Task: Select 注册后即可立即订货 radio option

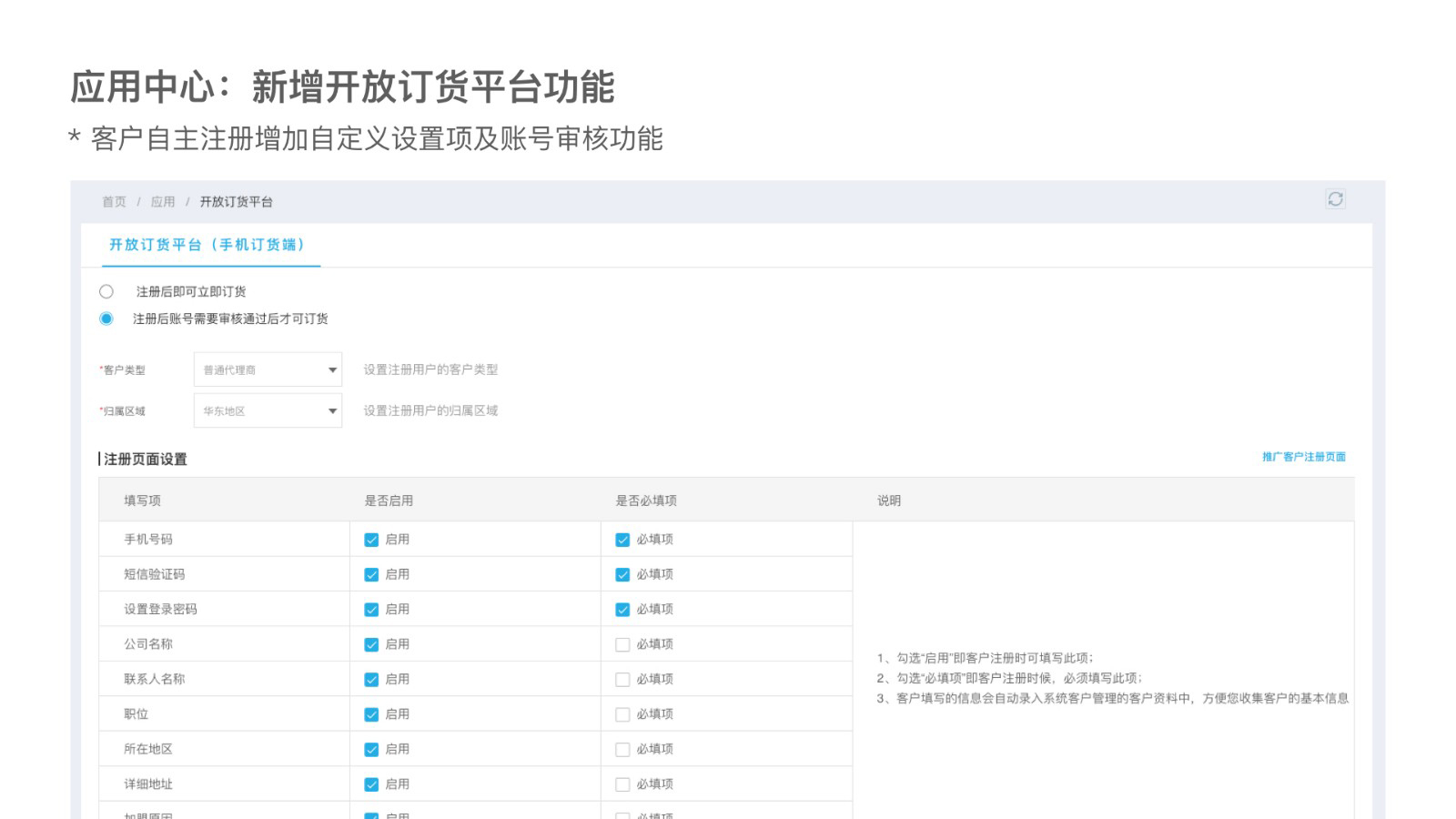Action: pos(106,292)
